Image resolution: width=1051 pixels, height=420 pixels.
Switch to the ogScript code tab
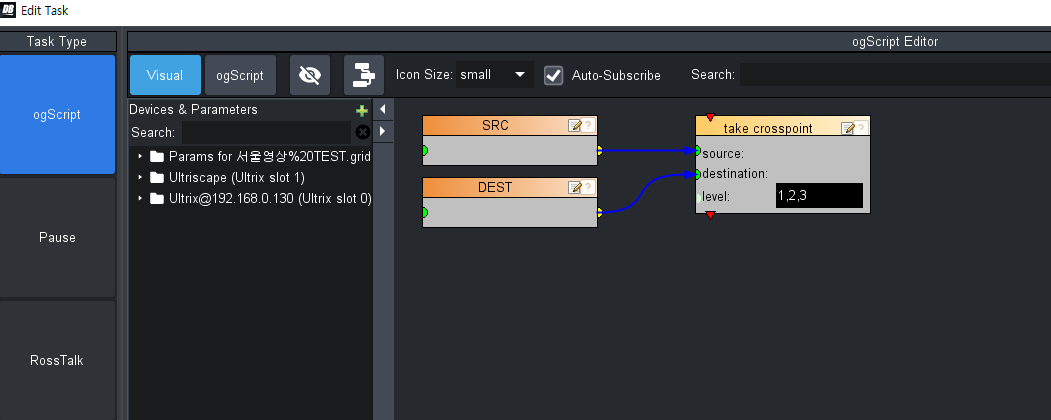(240, 75)
